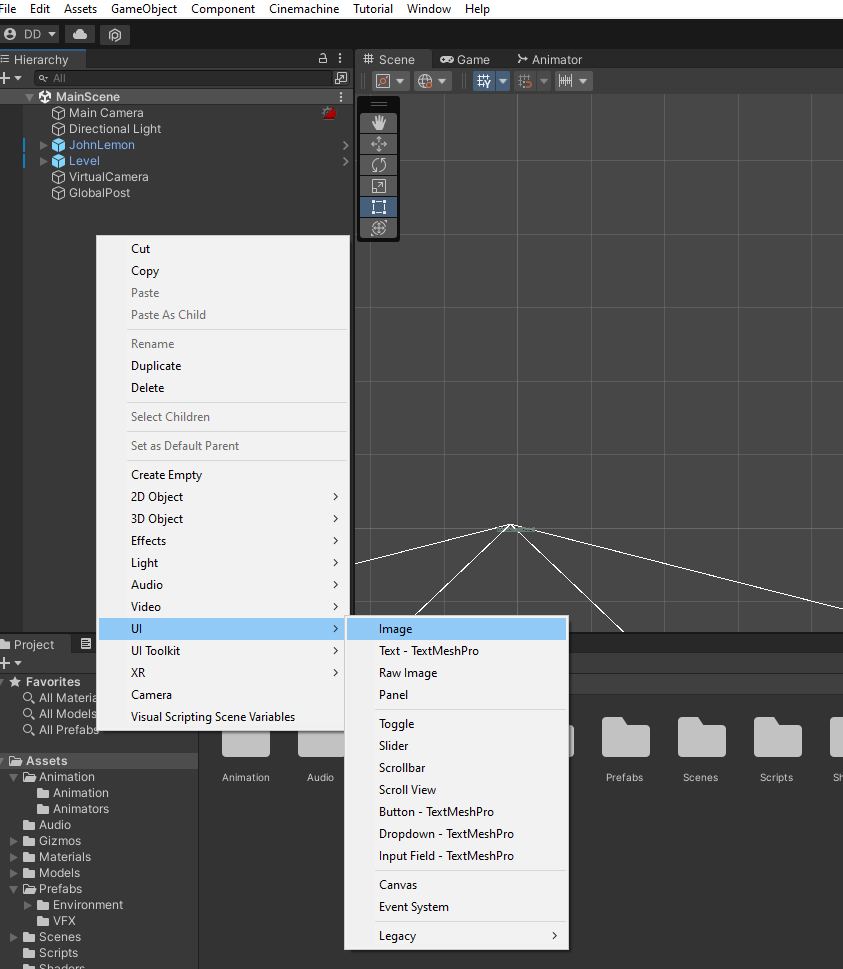Viewport: 843px width, 969px height.
Task: Select GlobalPost in Hierarchy
Action: coord(100,193)
